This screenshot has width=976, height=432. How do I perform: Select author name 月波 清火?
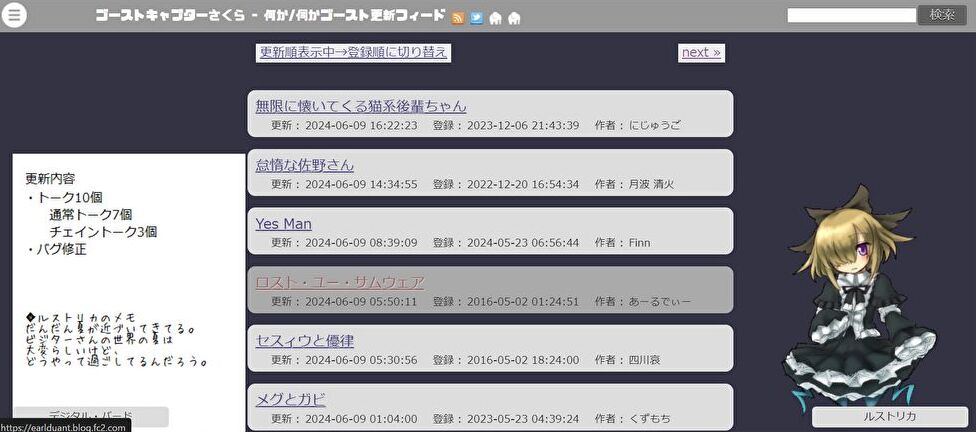click(651, 184)
